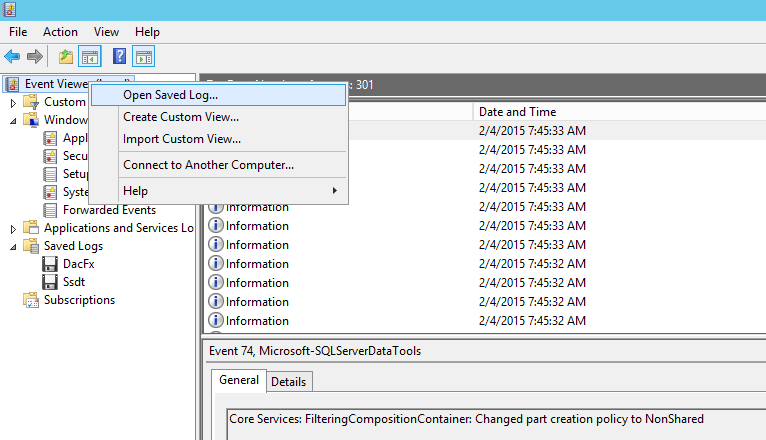The image size is (766, 440).
Task: Select the Subscriptions tree item
Action: pos(80,300)
